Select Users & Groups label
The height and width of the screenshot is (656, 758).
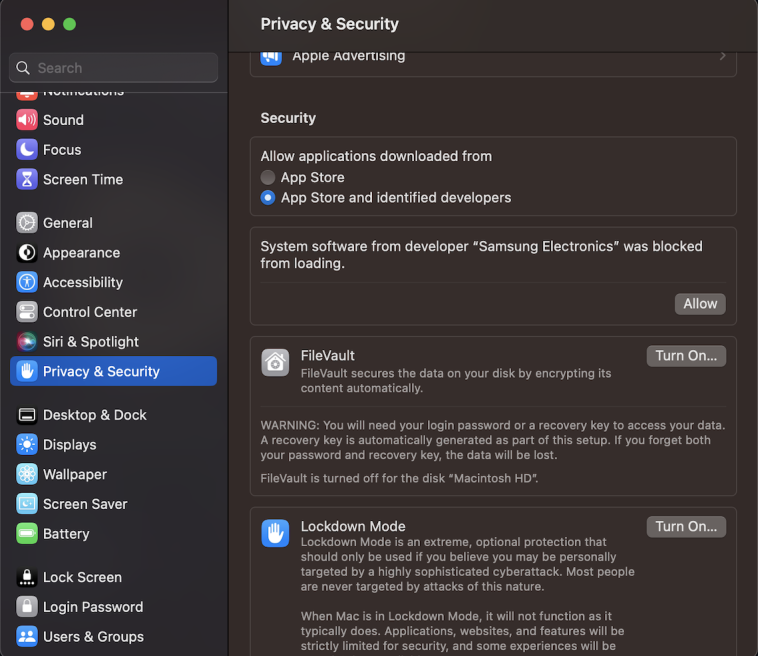[93, 637]
